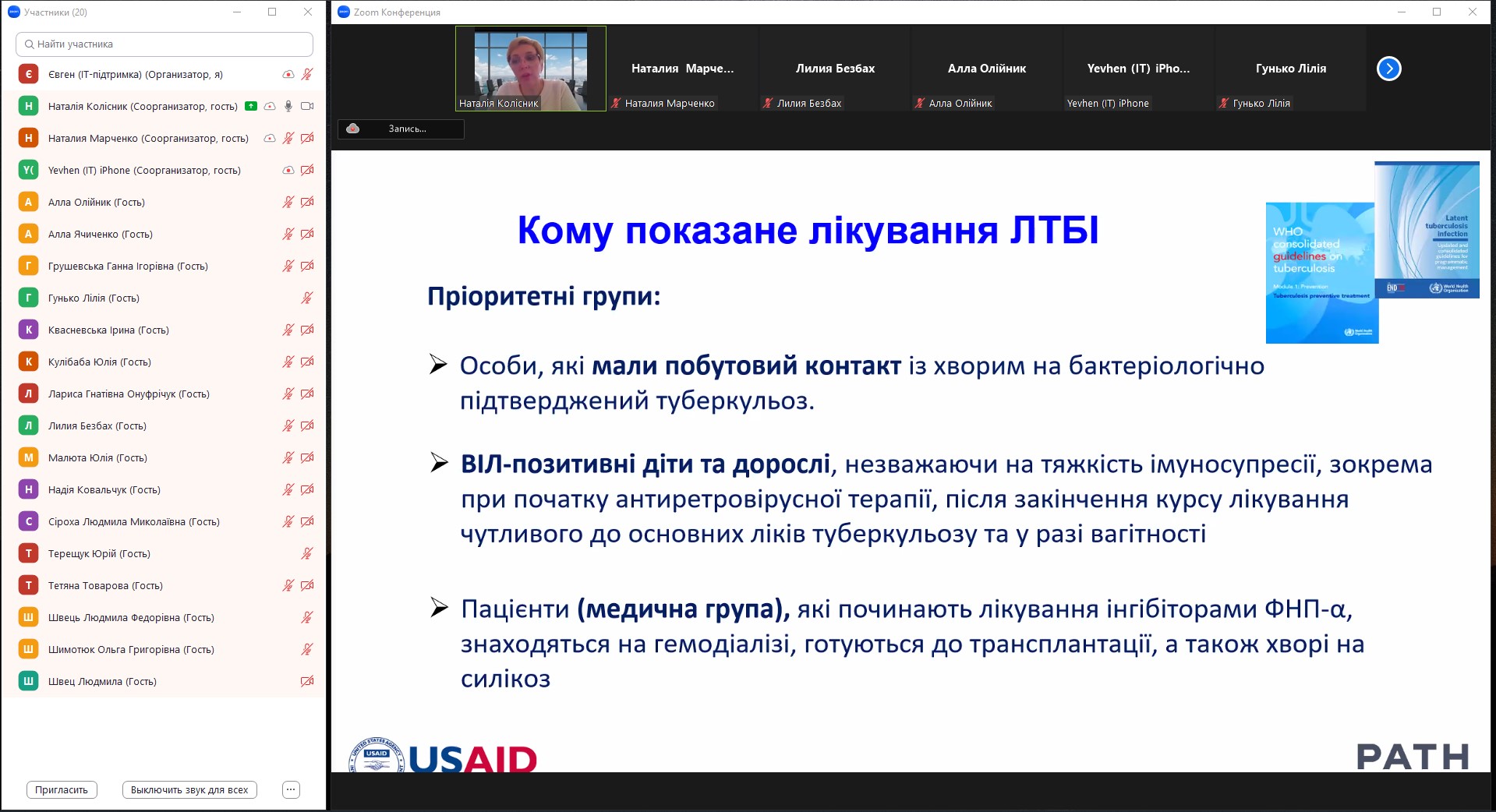Select Кулібаба Юлія in participant list

[x=100, y=362]
